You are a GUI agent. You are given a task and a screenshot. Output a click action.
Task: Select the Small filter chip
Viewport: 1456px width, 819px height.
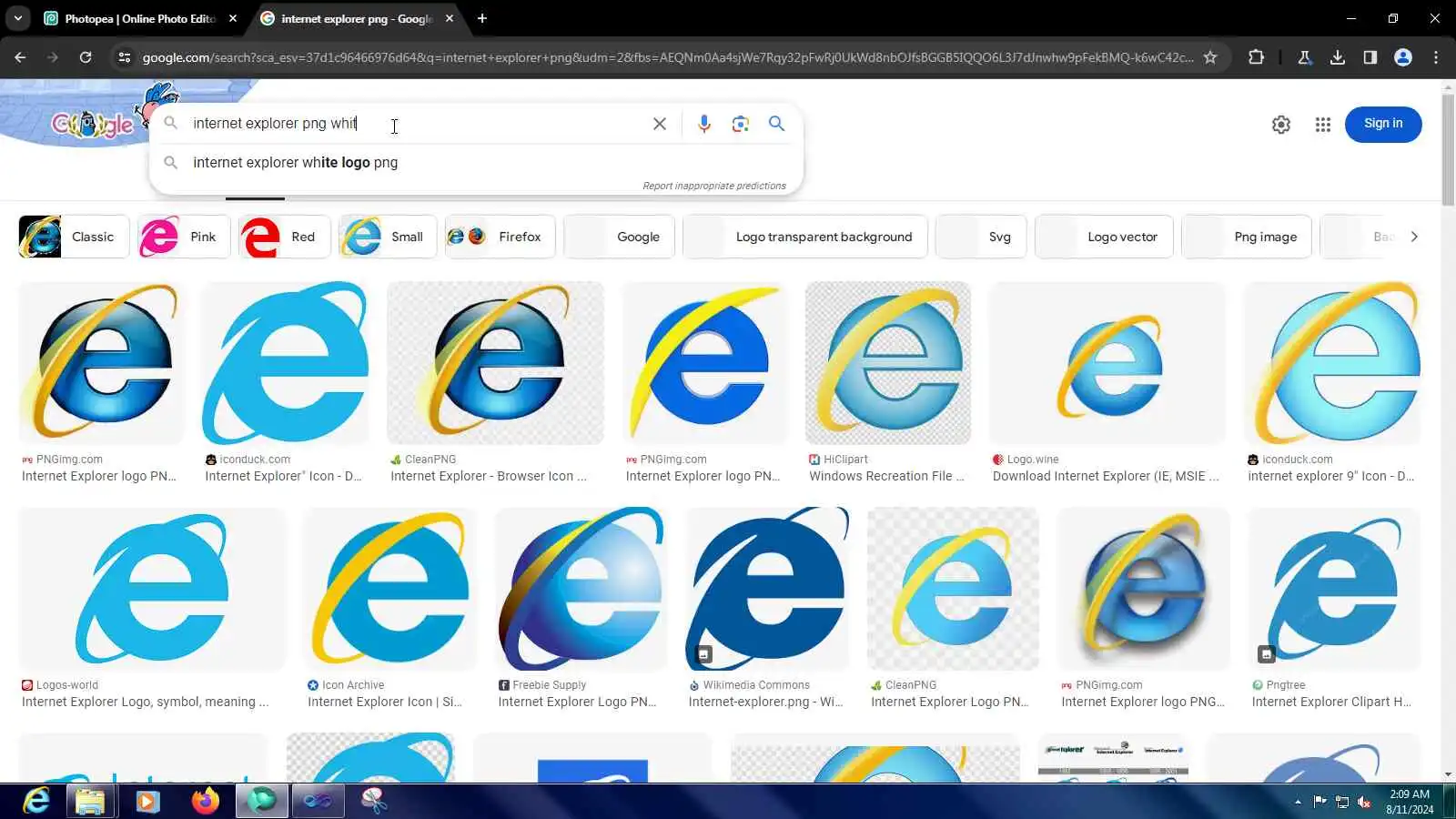(388, 237)
